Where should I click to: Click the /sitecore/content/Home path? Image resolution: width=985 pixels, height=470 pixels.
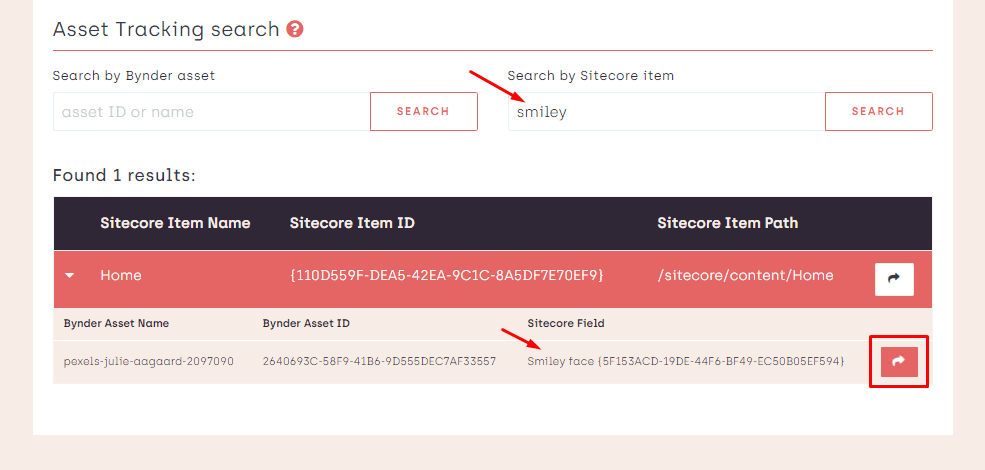tap(745, 275)
